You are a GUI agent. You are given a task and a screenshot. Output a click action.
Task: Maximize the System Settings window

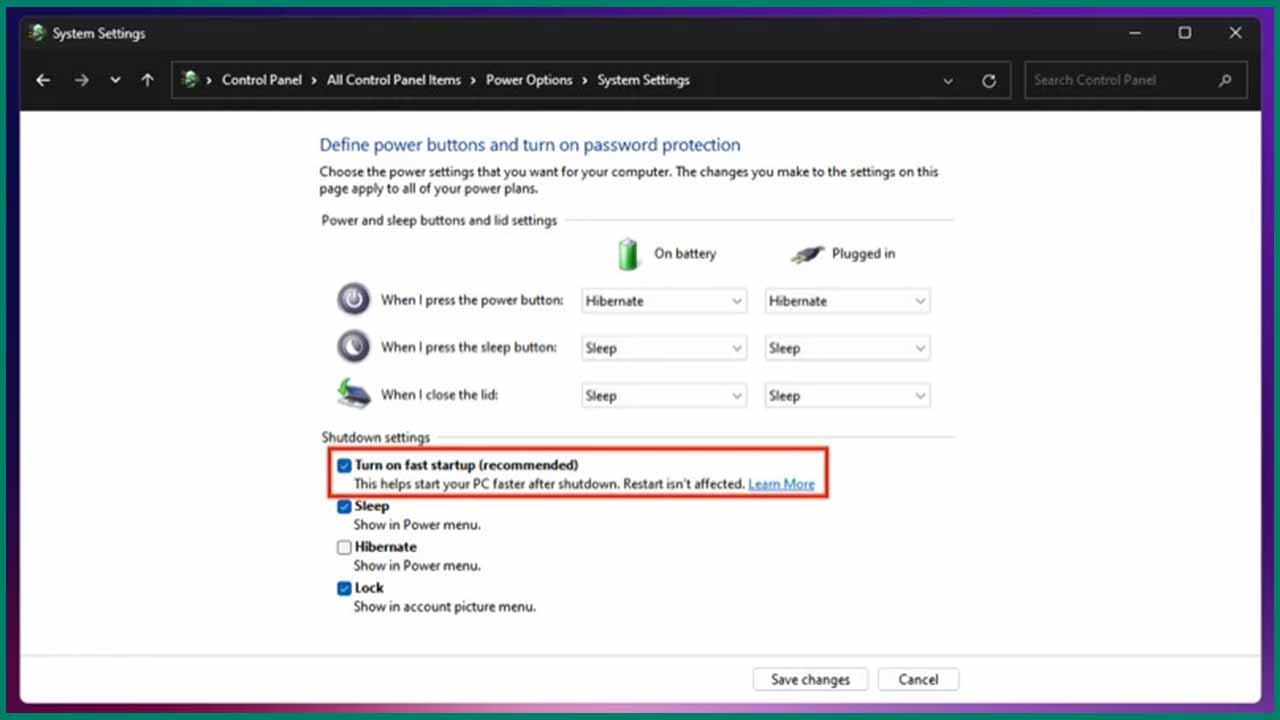click(1185, 33)
